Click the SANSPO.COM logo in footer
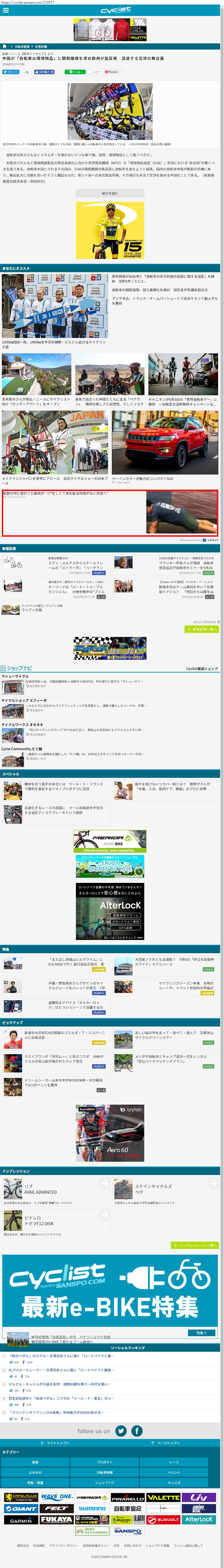The width and height of the screenshot is (224, 1568). coord(128,1531)
